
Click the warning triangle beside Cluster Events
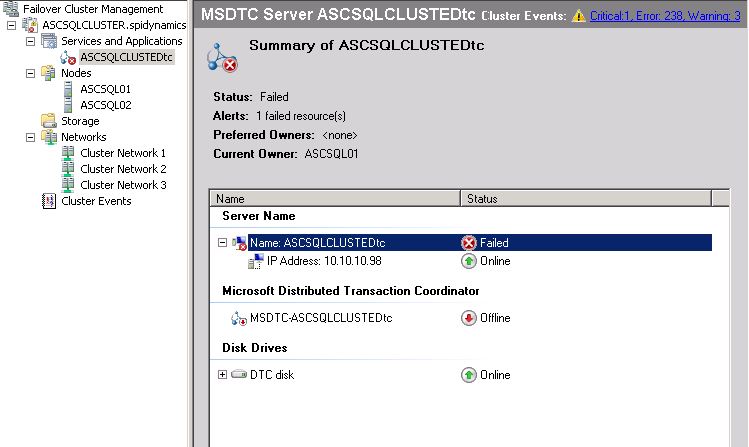click(x=578, y=16)
